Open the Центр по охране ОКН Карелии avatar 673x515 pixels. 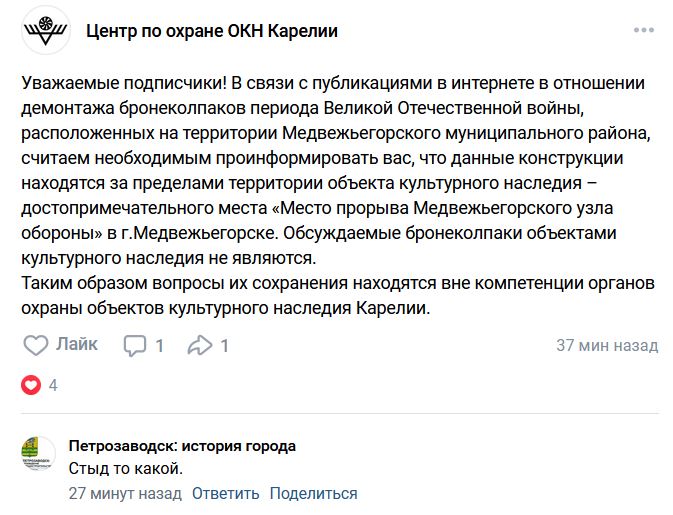[46, 30]
